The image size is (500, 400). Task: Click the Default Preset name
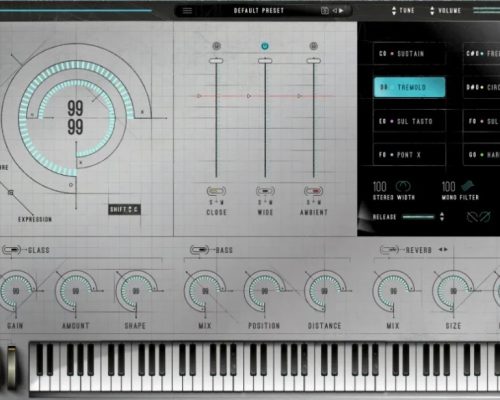(259, 11)
